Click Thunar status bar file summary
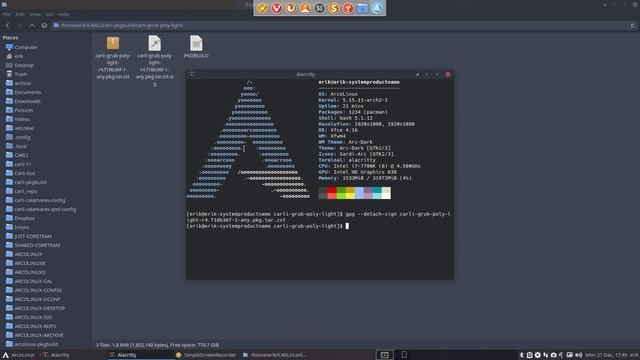The image size is (640, 360). 157,345
